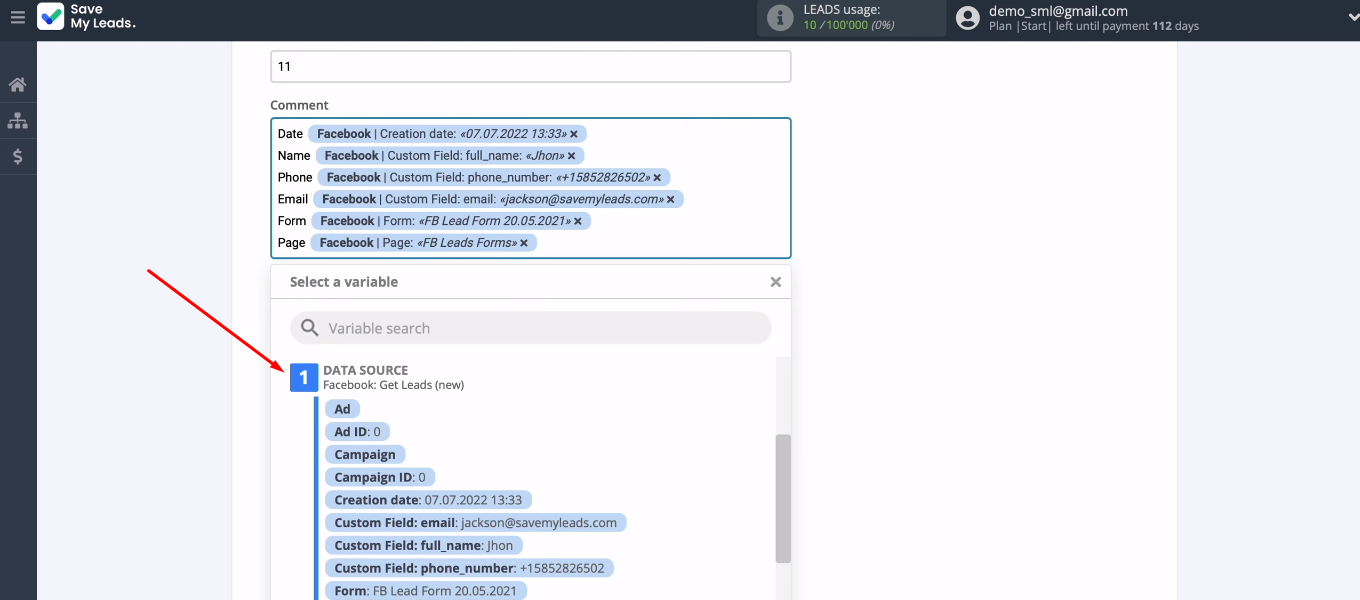
Task: Remove the full_name tag from Comment
Action: (572, 156)
